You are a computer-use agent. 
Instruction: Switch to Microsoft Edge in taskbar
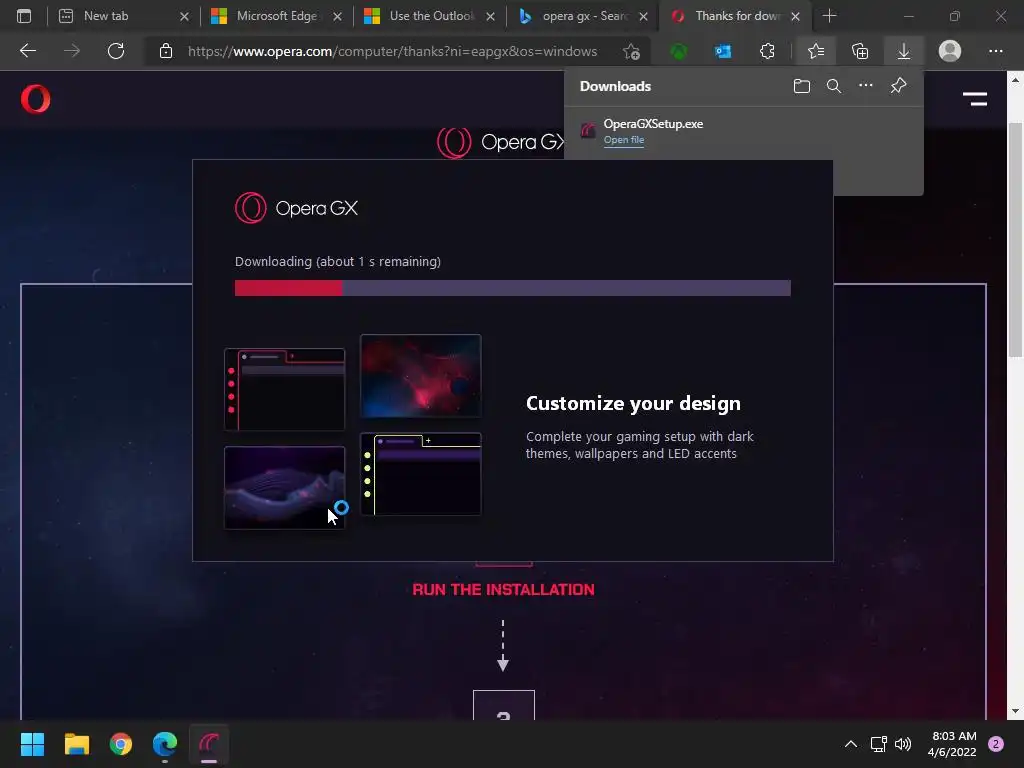[x=165, y=744]
